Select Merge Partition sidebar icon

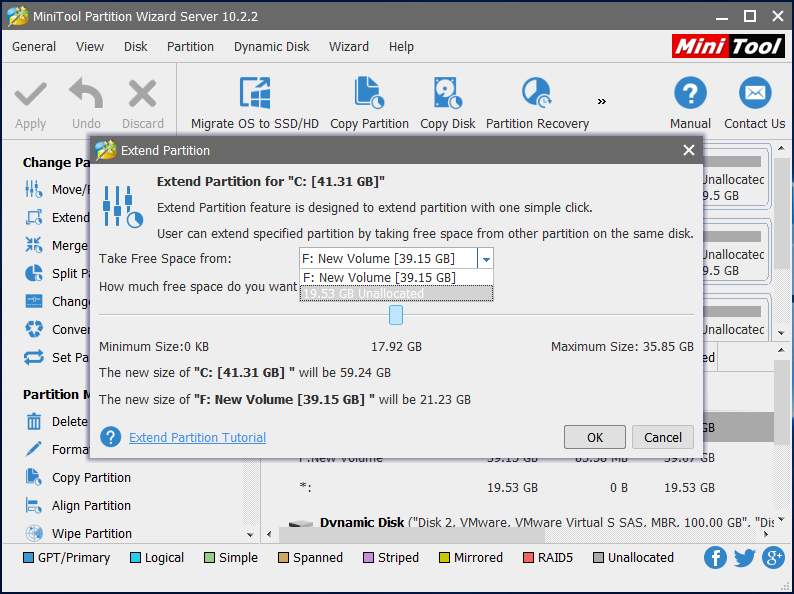(34, 245)
